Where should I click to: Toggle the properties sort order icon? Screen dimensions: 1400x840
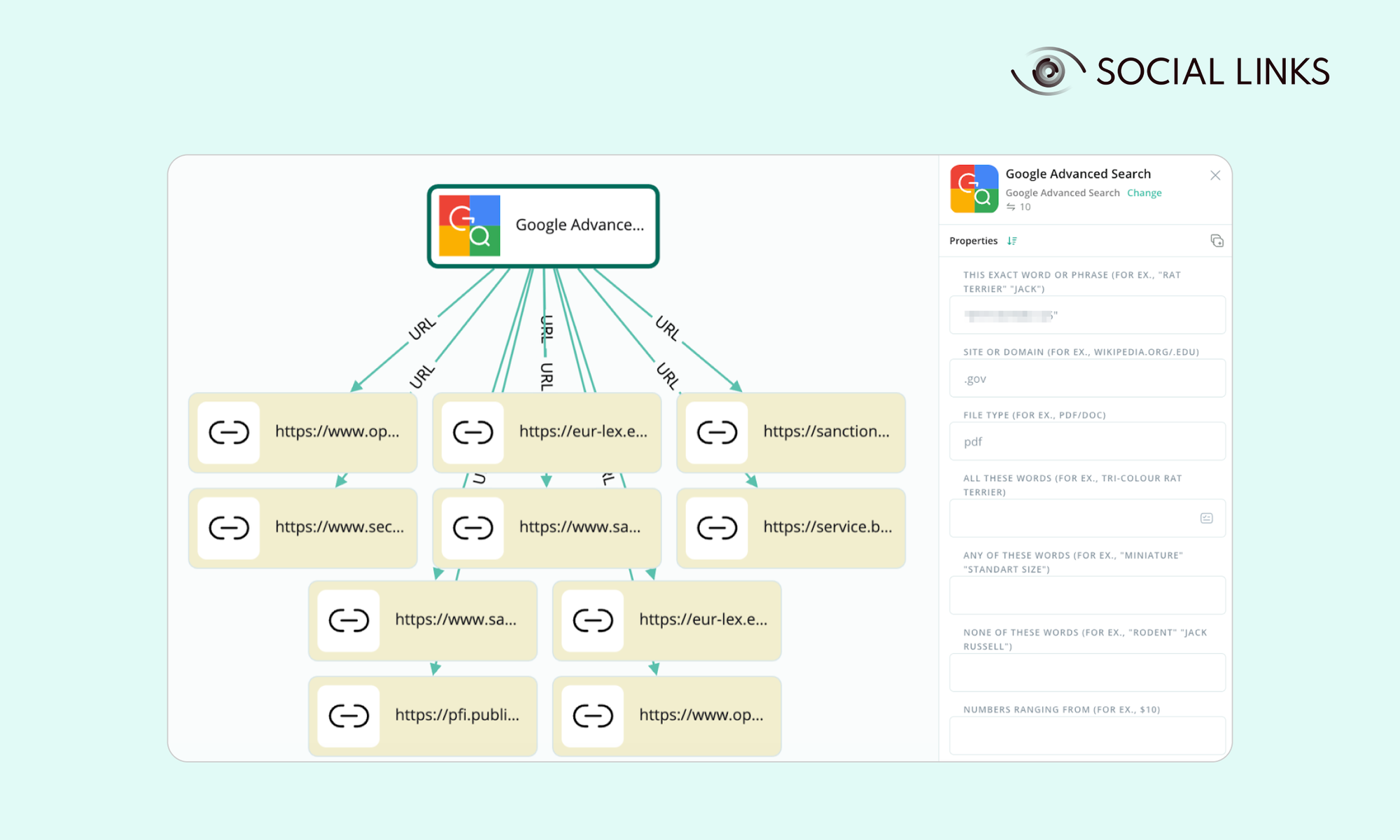(1011, 241)
